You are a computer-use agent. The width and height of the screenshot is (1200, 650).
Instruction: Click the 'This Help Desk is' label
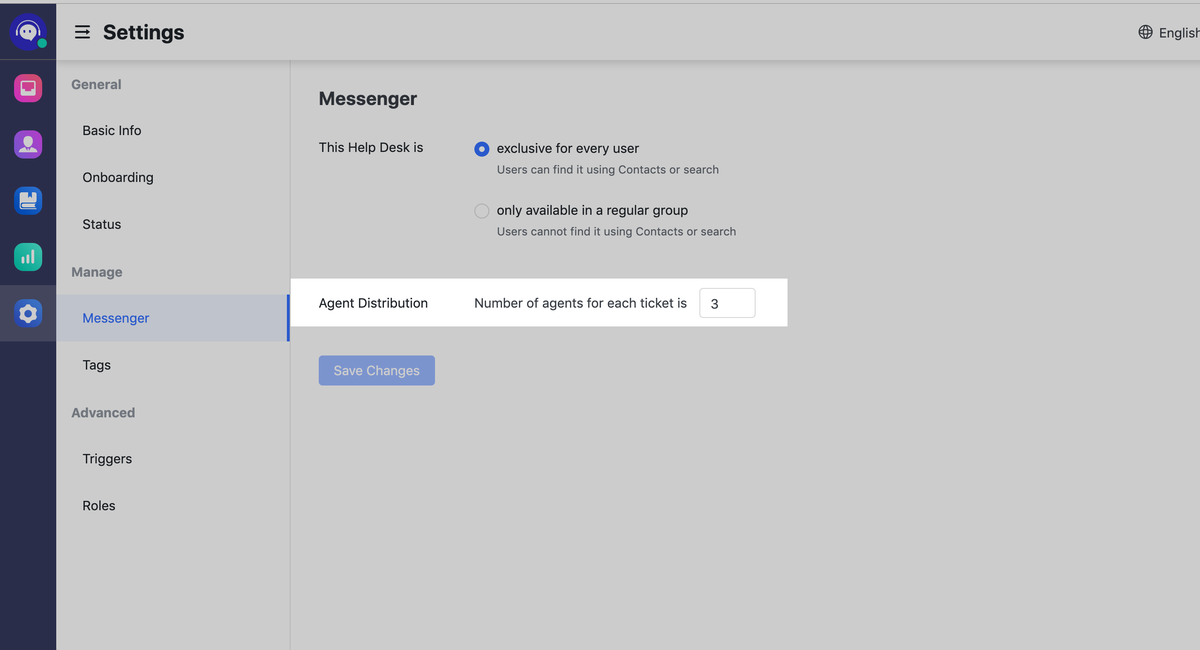tap(371, 147)
